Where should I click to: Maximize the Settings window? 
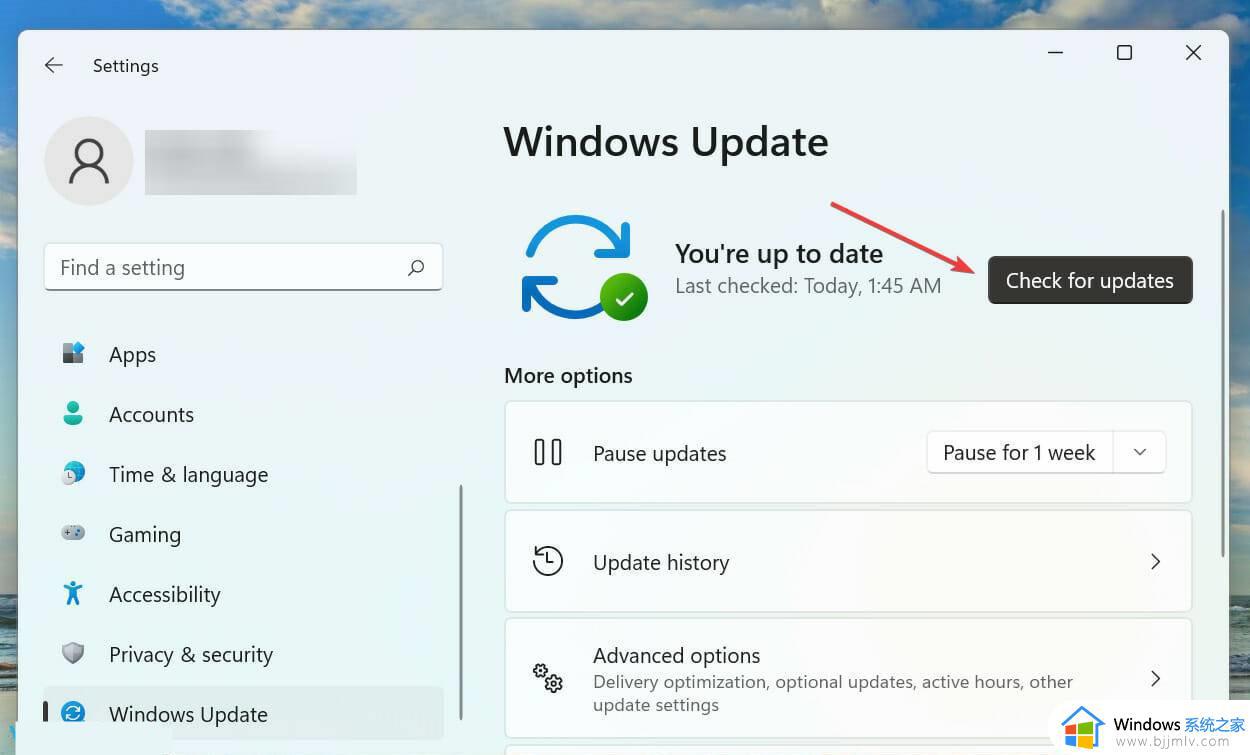(1124, 53)
